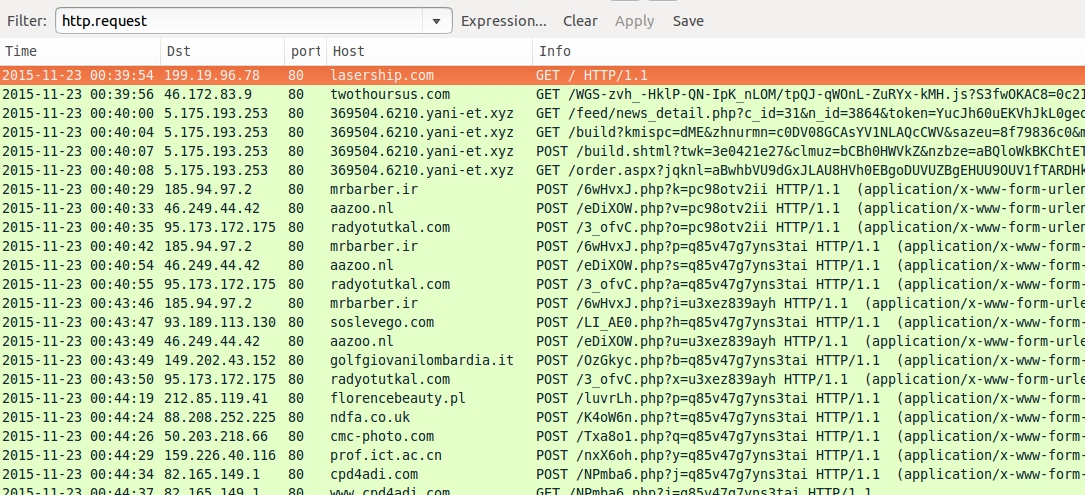Open the Expression... filter builder
1085x495 pixels.
(x=503, y=20)
